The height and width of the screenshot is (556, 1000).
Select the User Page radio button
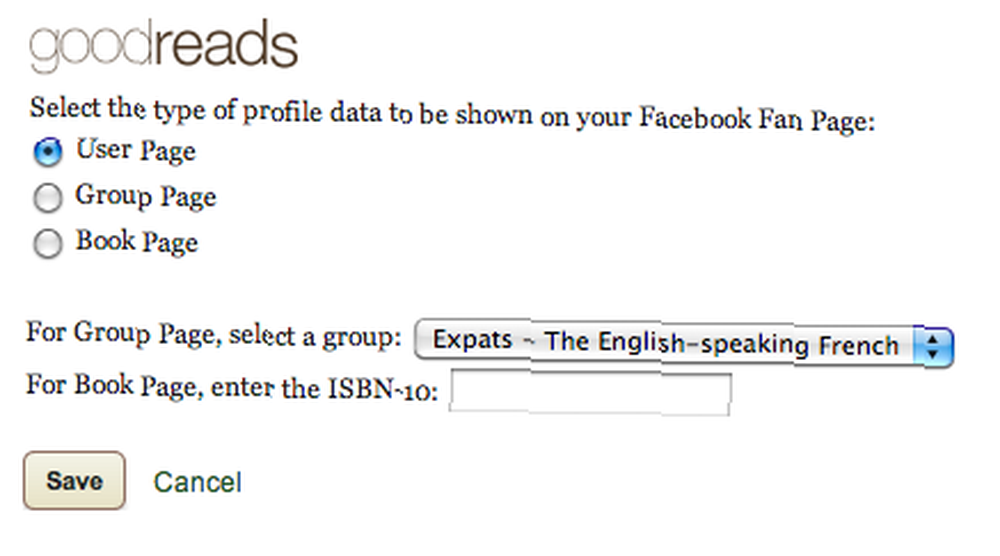point(48,152)
